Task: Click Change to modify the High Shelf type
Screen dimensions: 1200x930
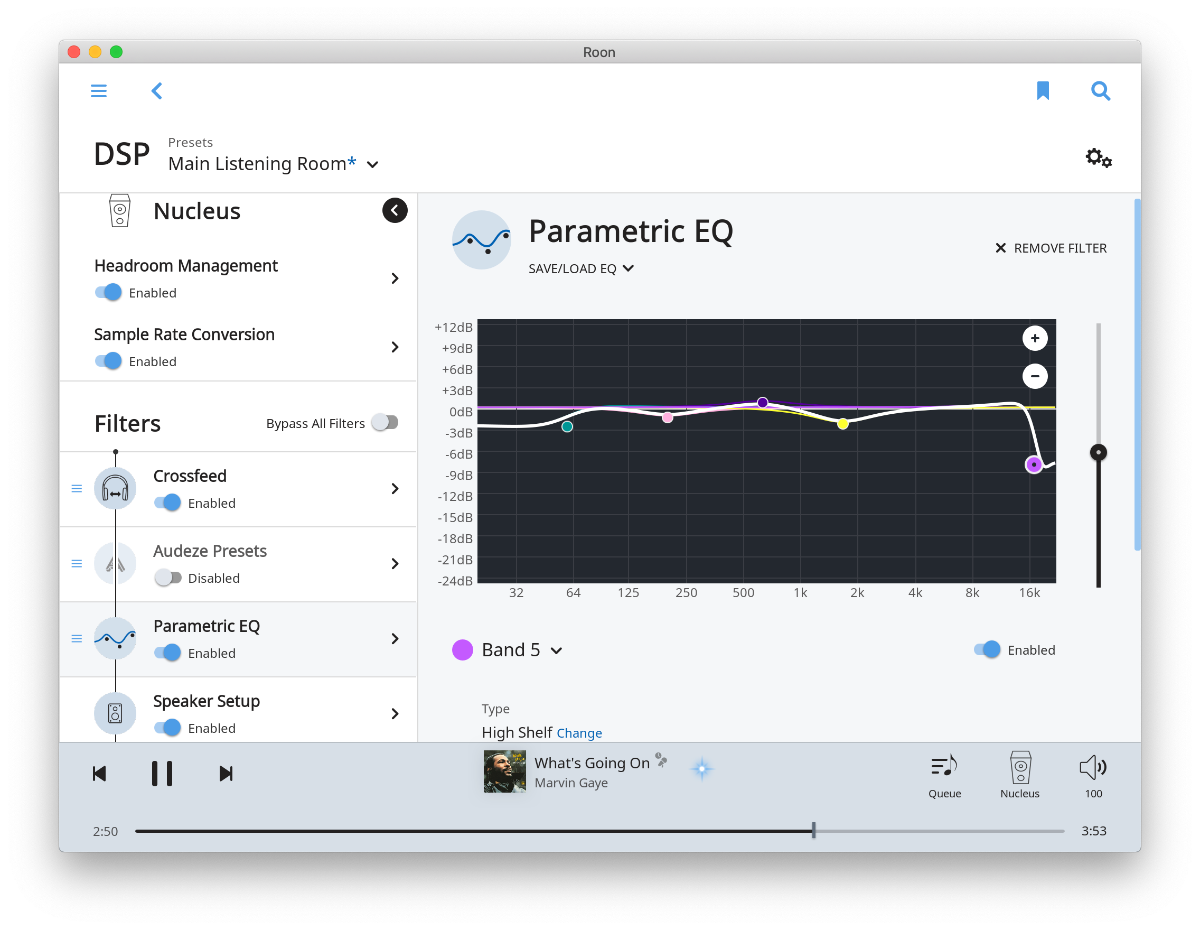Action: (580, 733)
